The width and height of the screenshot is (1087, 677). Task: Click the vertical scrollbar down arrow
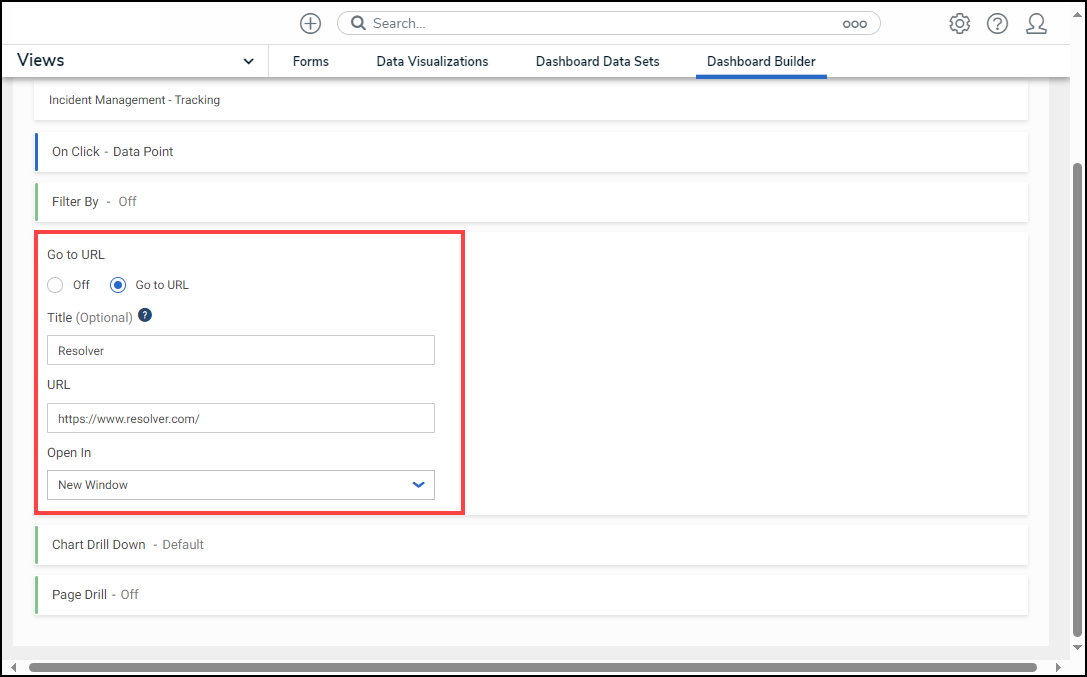tap(1077, 647)
